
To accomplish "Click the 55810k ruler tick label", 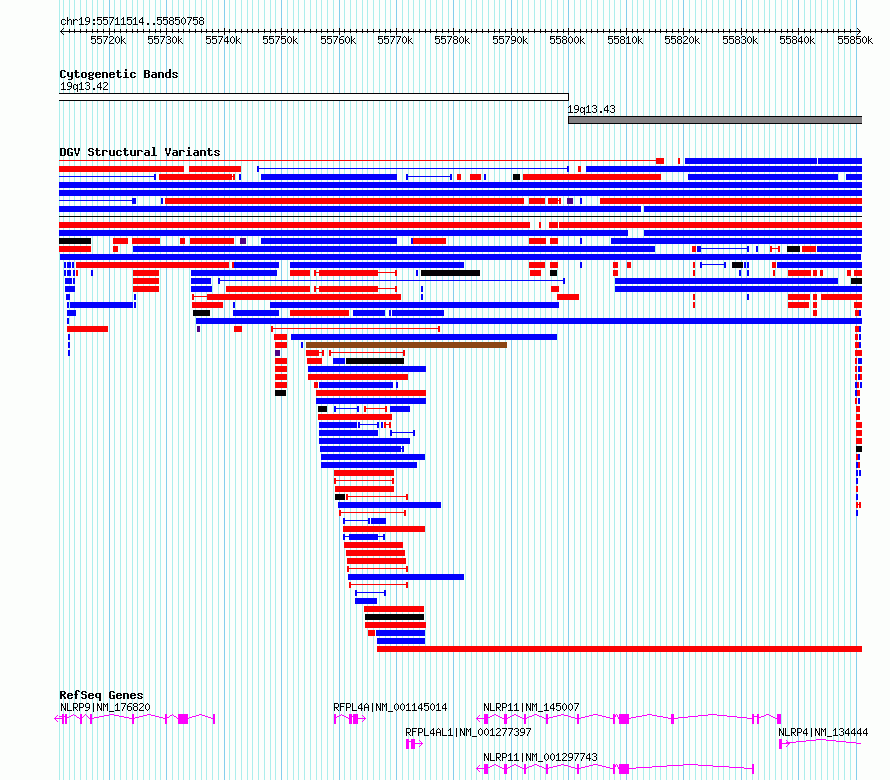I will click(x=625, y=40).
